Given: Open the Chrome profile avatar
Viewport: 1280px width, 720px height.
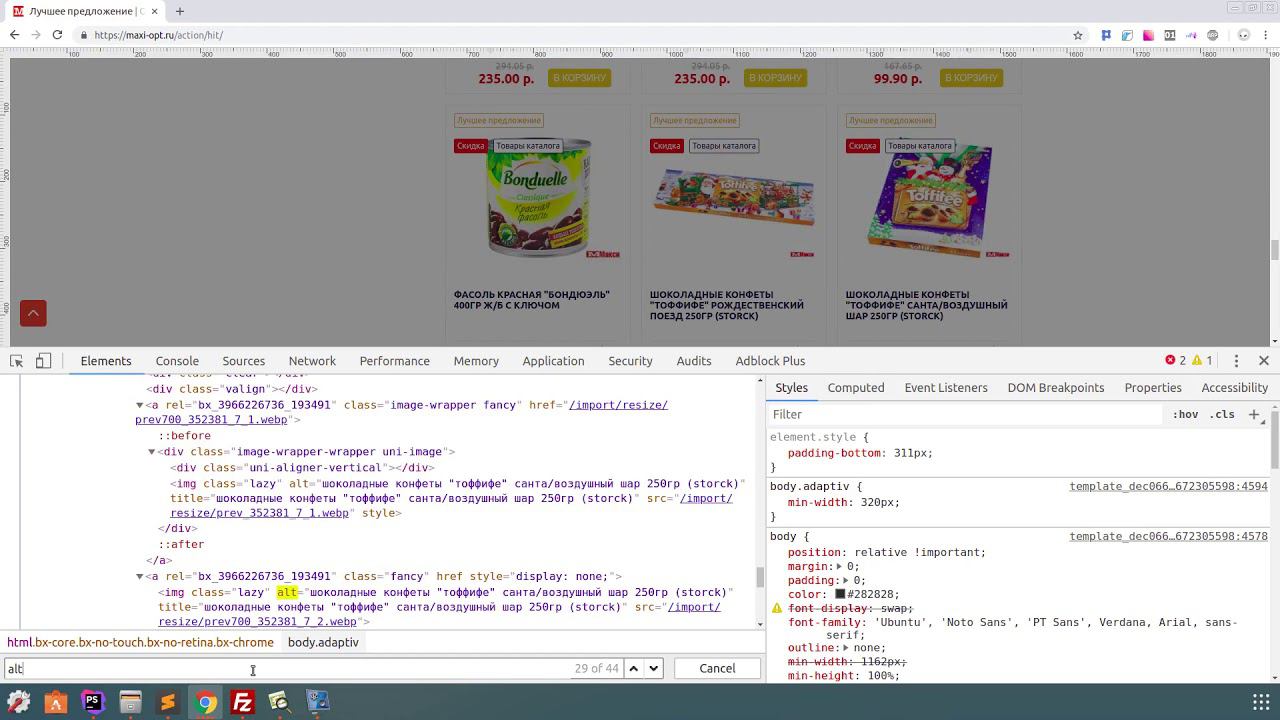Looking at the screenshot, I should 1244,35.
